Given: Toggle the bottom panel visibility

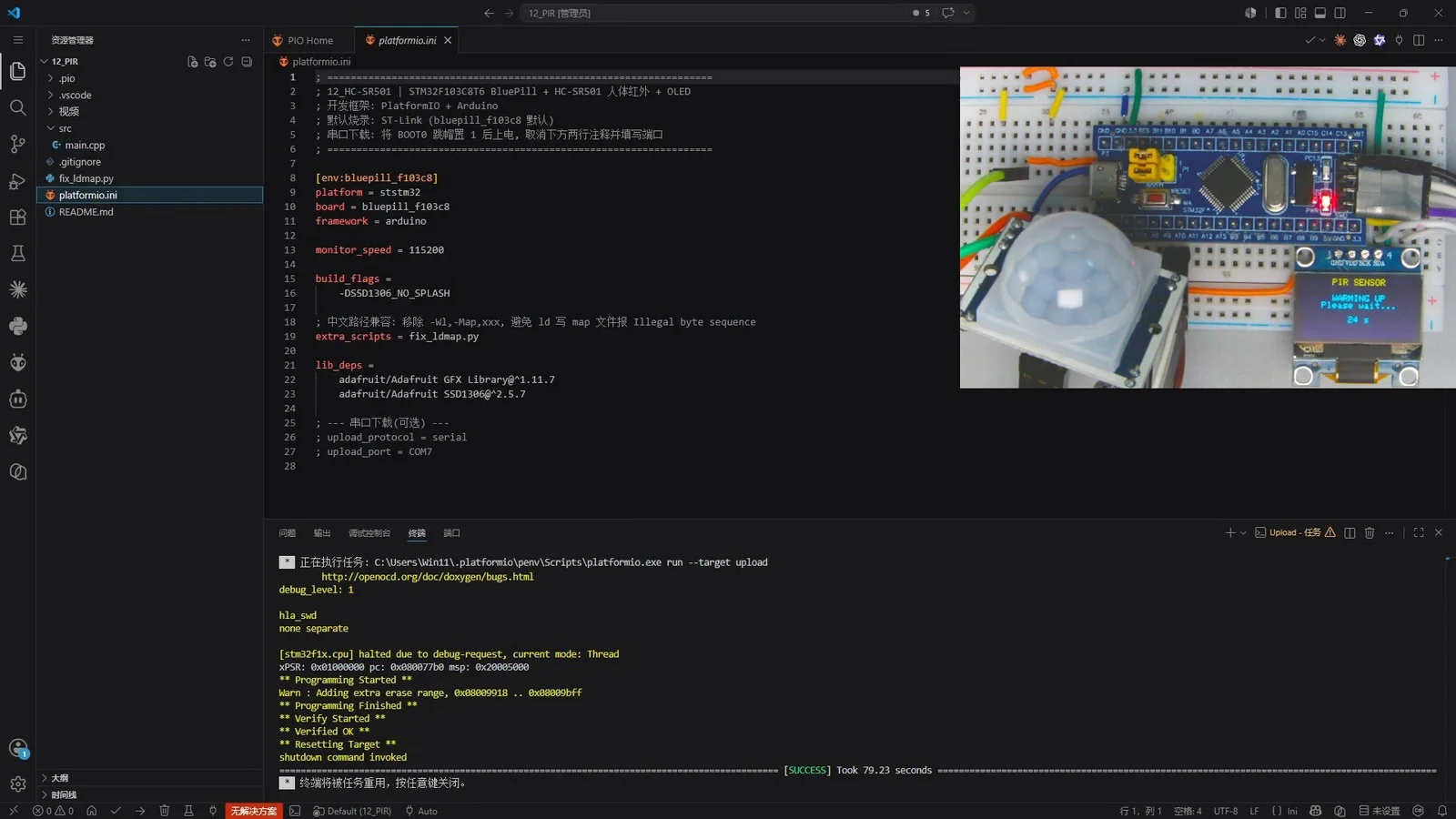Looking at the screenshot, I should [1320, 13].
